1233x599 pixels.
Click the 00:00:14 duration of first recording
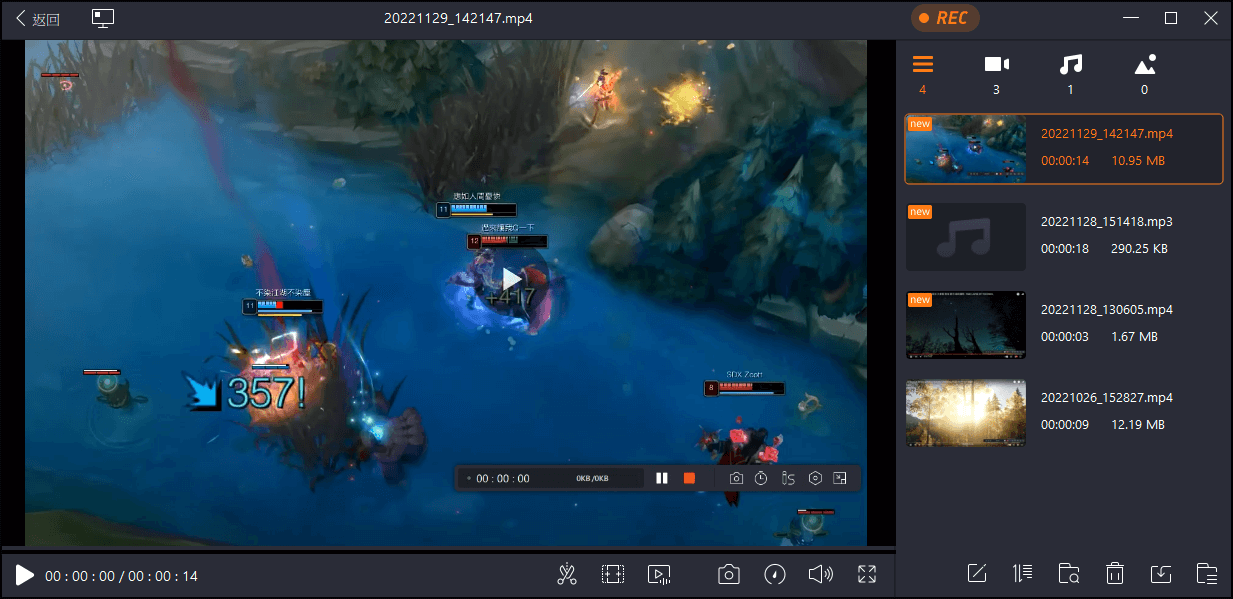1065,161
